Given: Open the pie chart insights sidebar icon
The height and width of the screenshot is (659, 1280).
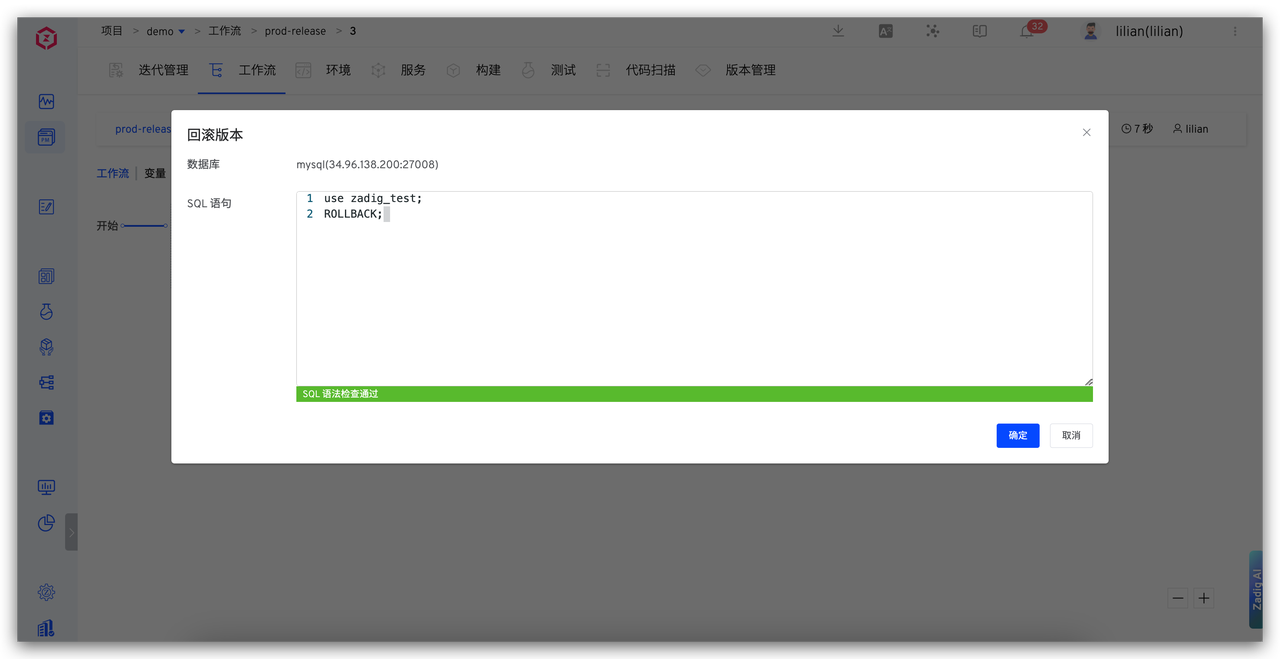Looking at the screenshot, I should tap(46, 523).
